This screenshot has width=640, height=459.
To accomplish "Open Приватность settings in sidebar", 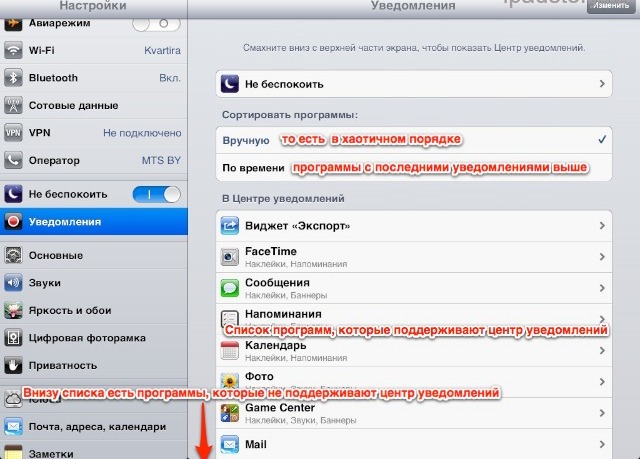I will 94,366.
